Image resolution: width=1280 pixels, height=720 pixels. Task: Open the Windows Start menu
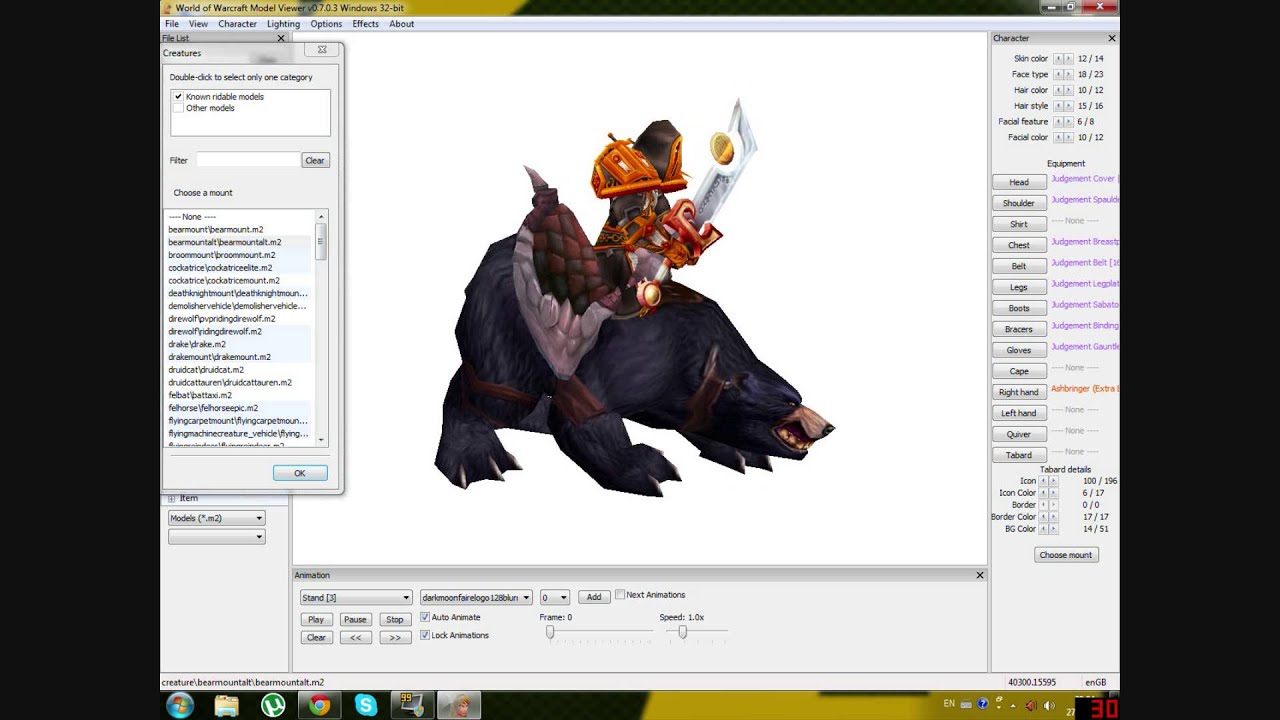pyautogui.click(x=180, y=705)
